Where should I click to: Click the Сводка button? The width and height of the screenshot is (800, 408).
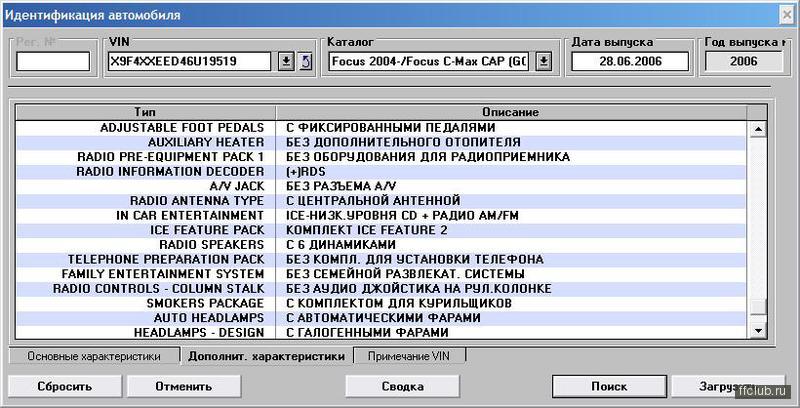[x=403, y=387]
